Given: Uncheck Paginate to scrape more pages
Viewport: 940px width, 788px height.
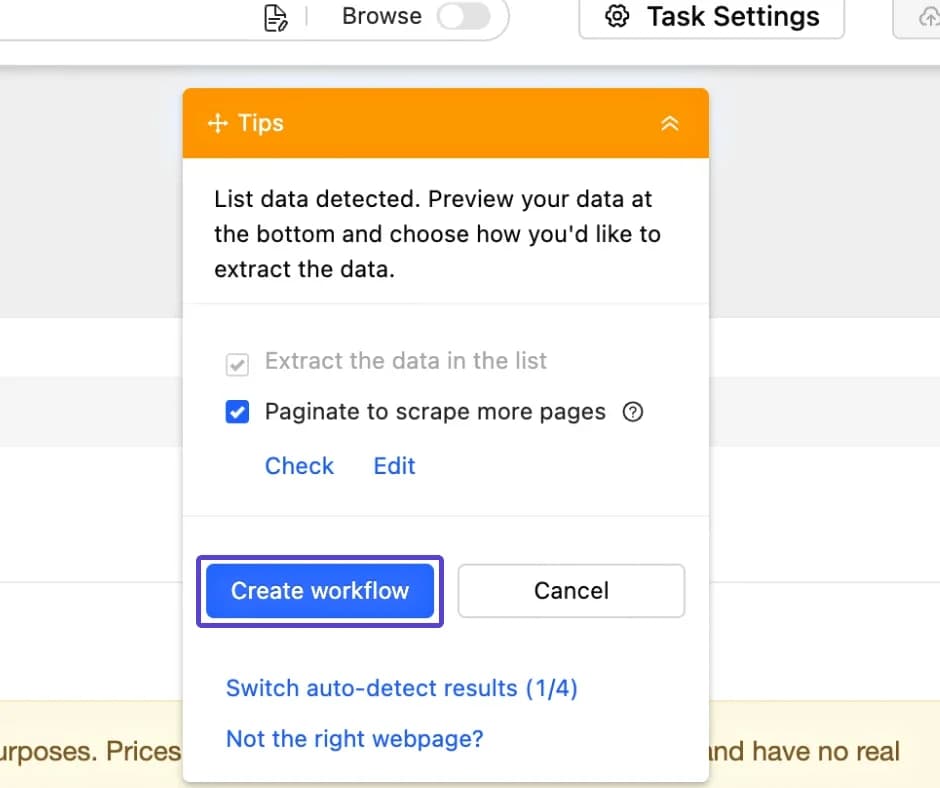Looking at the screenshot, I should (237, 412).
